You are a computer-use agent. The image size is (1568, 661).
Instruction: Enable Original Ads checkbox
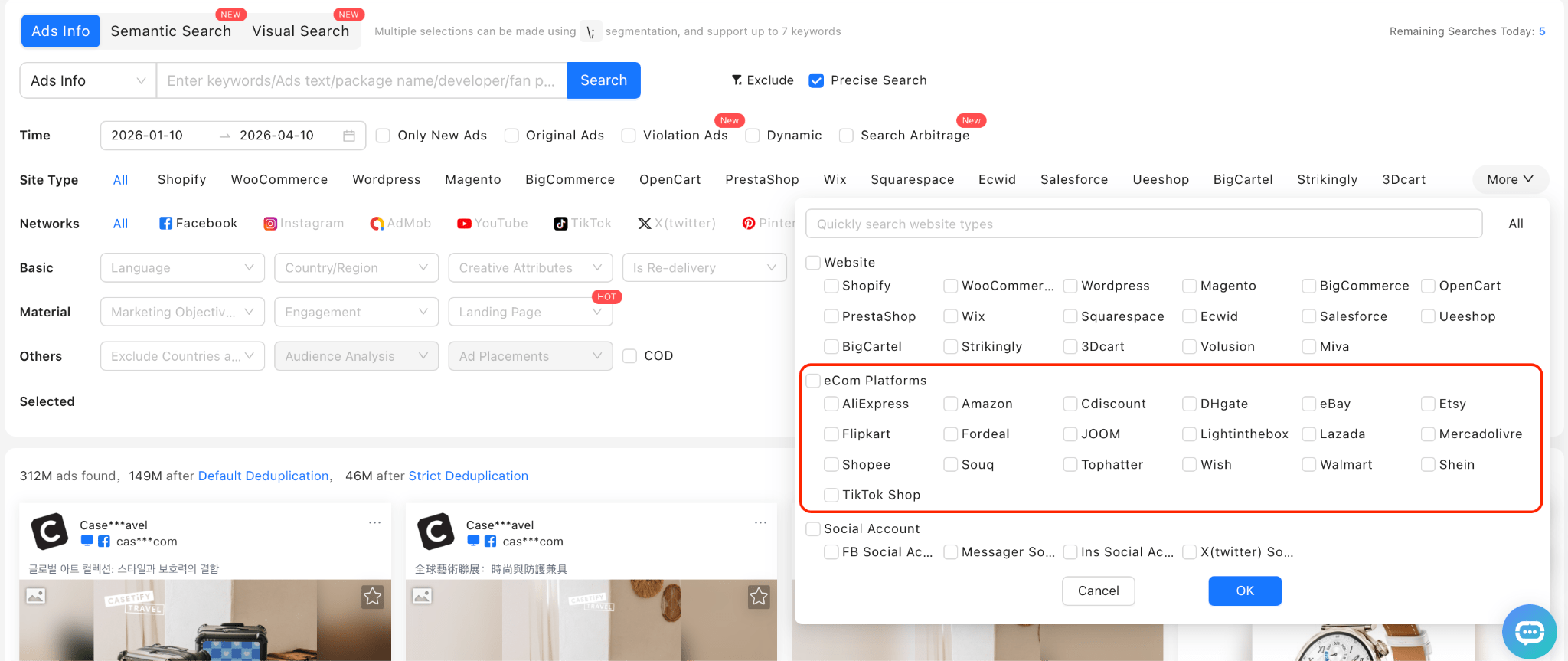tap(511, 136)
